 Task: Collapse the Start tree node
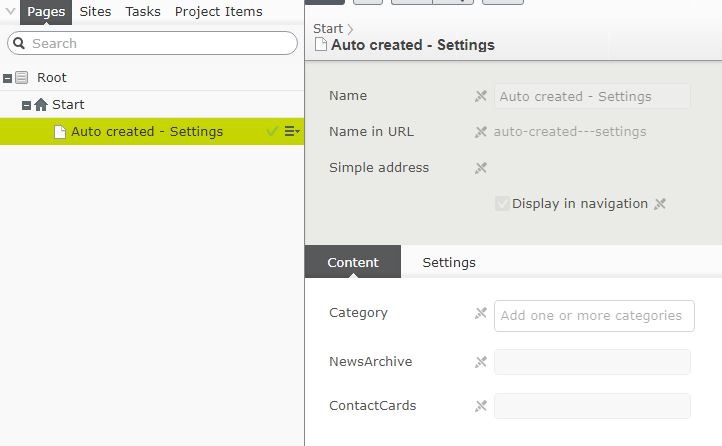(x=27, y=105)
